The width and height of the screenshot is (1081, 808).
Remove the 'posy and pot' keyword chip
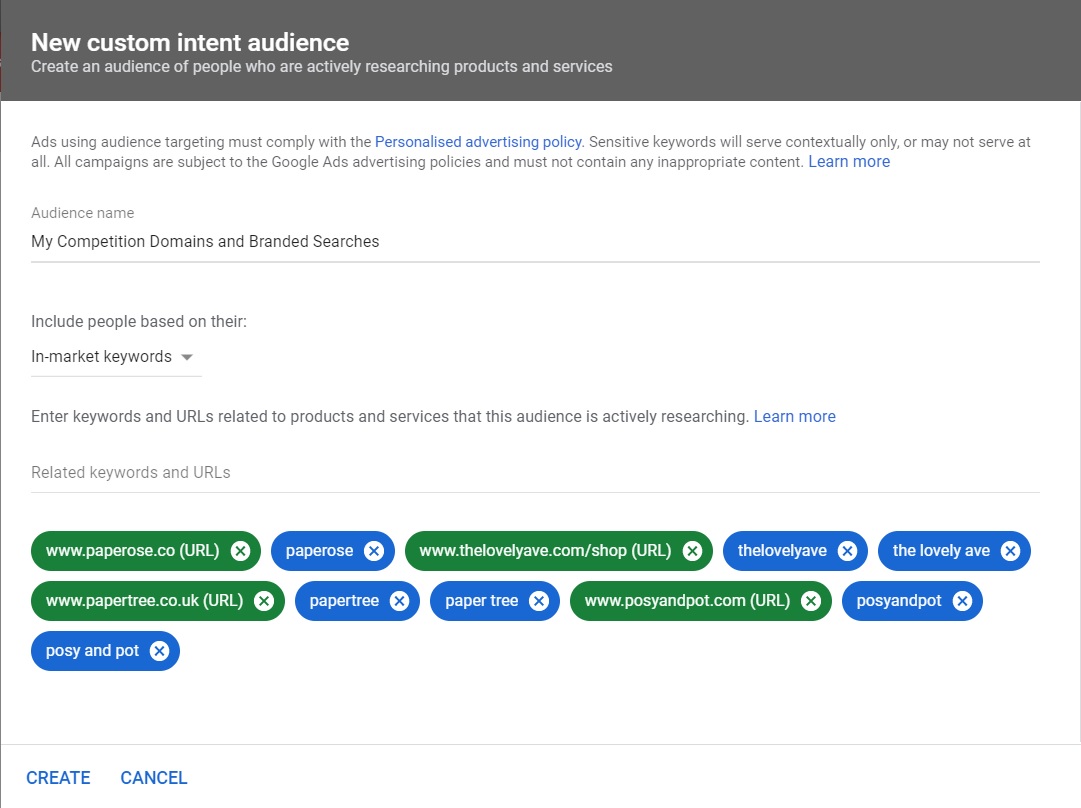(x=159, y=651)
